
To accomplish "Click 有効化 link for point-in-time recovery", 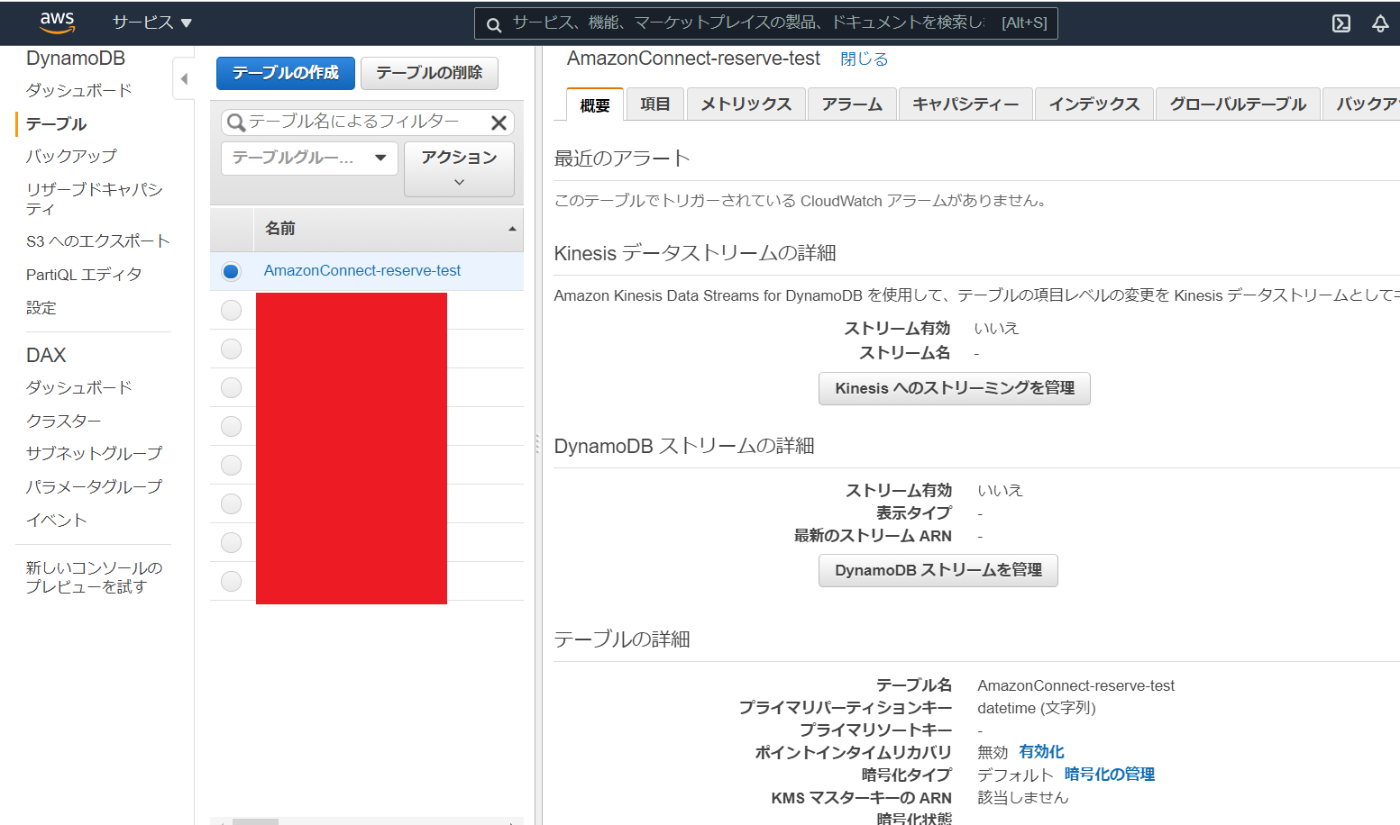I will [1041, 752].
